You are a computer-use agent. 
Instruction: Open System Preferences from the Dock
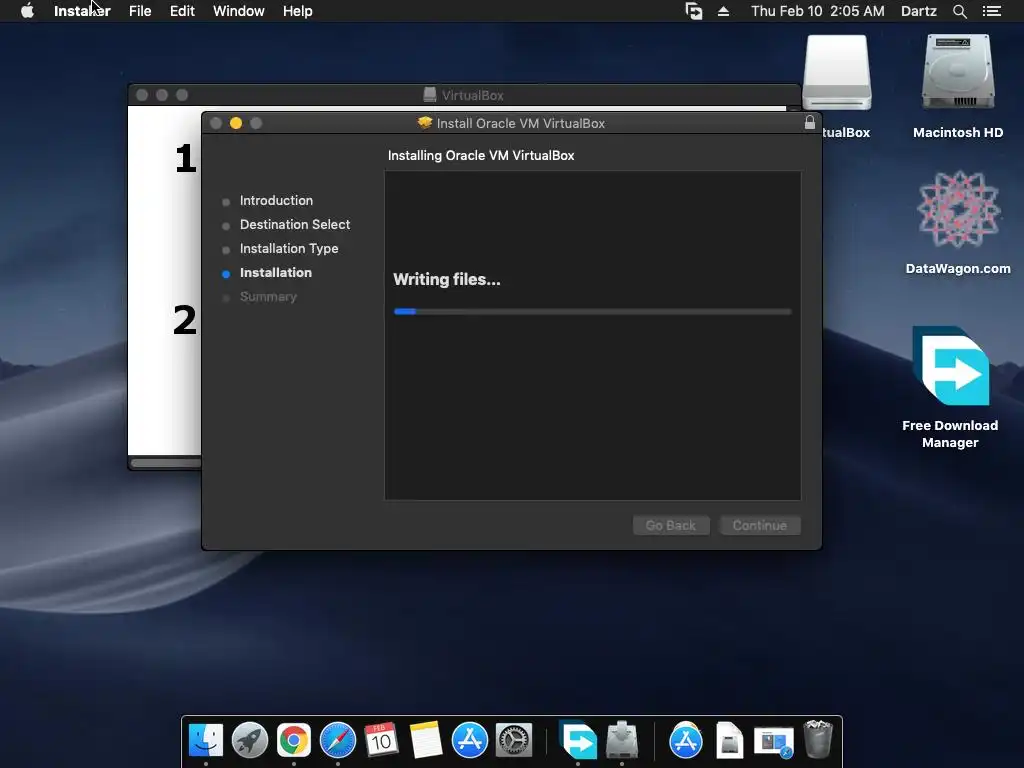click(513, 741)
